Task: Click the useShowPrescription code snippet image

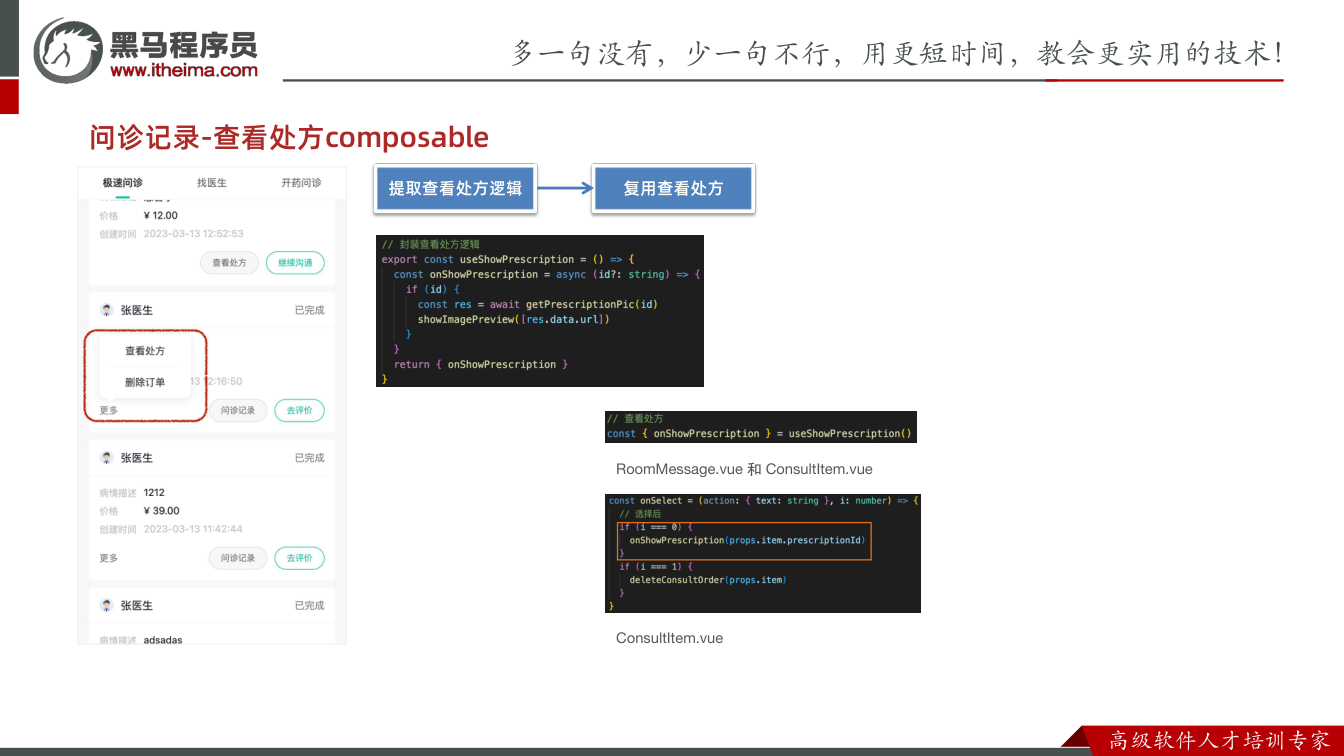Action: pyautogui.click(x=540, y=311)
